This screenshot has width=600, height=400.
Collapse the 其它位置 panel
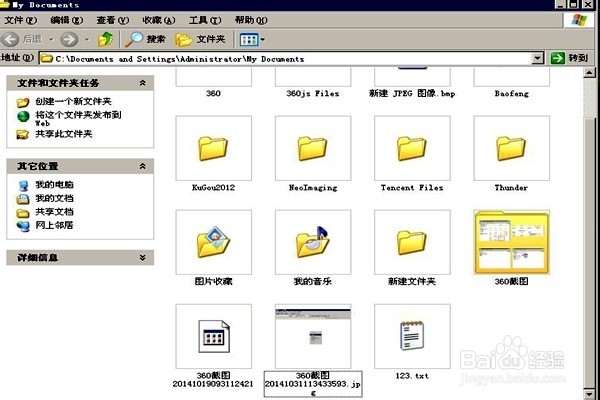(143, 166)
